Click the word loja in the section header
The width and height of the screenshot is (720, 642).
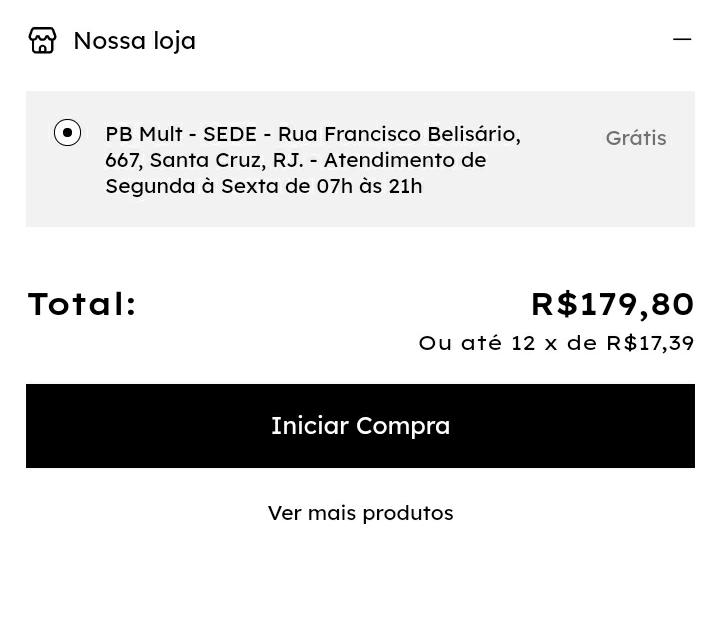coord(173,41)
